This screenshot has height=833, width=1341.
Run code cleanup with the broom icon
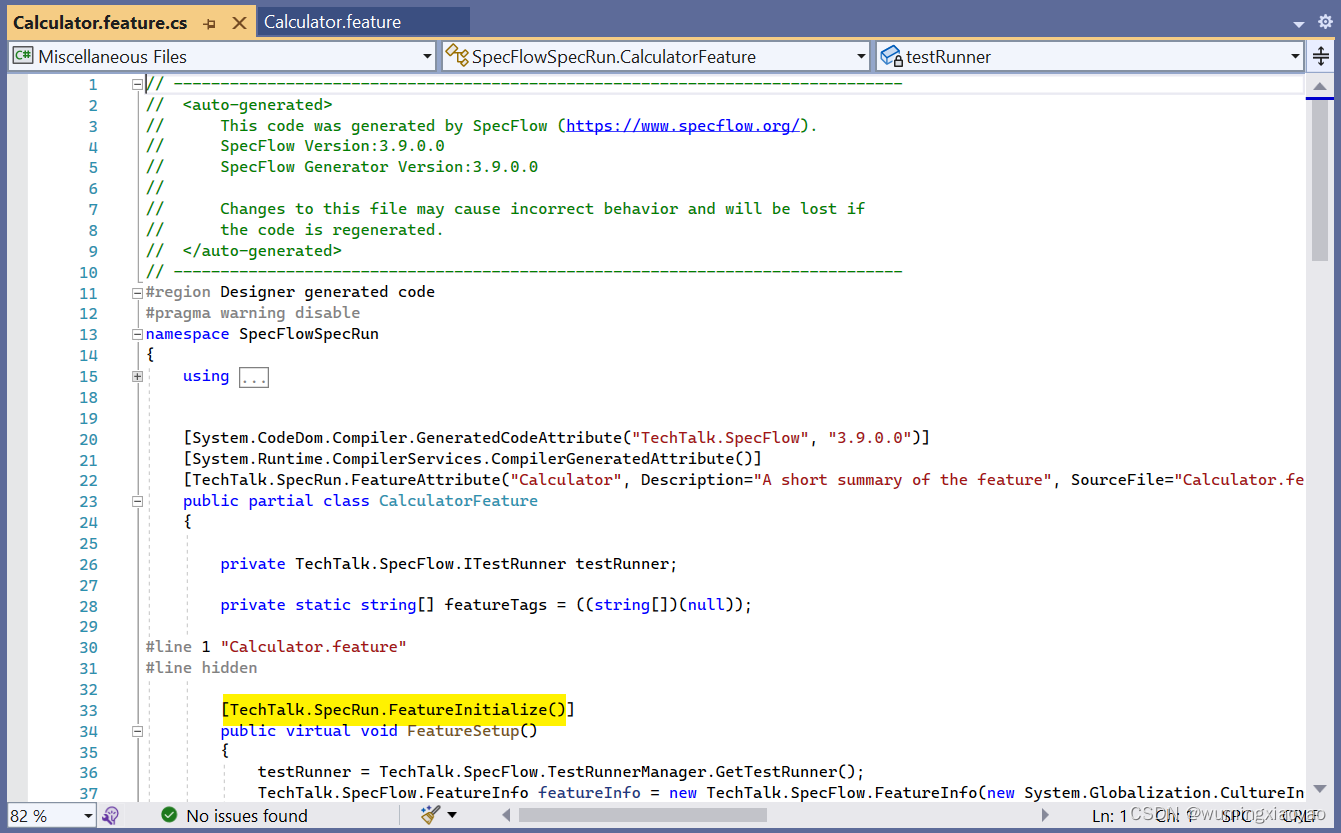tap(430, 816)
